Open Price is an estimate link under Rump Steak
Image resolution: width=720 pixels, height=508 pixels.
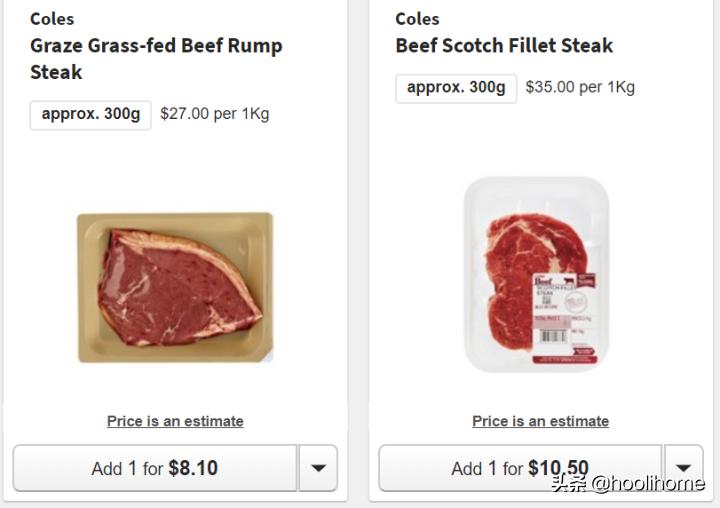coord(175,421)
